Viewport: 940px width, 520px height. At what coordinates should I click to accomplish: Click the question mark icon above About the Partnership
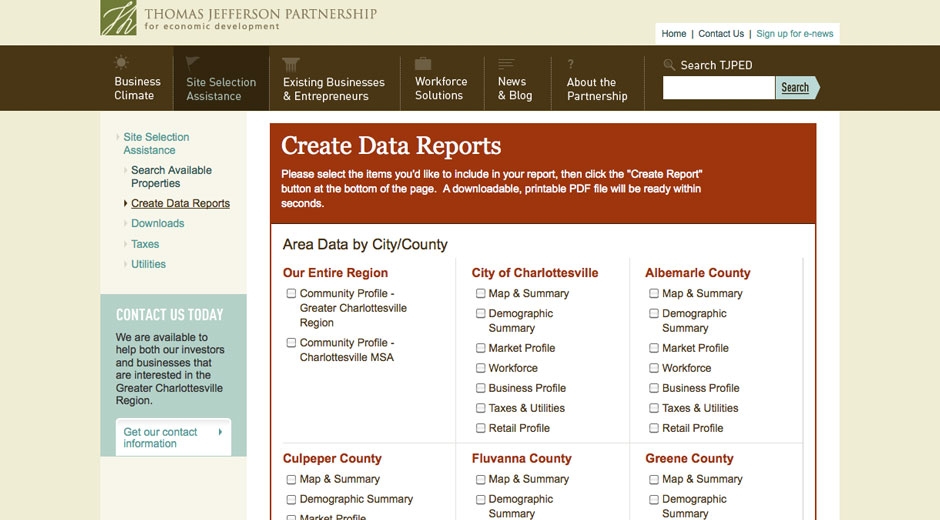point(571,64)
